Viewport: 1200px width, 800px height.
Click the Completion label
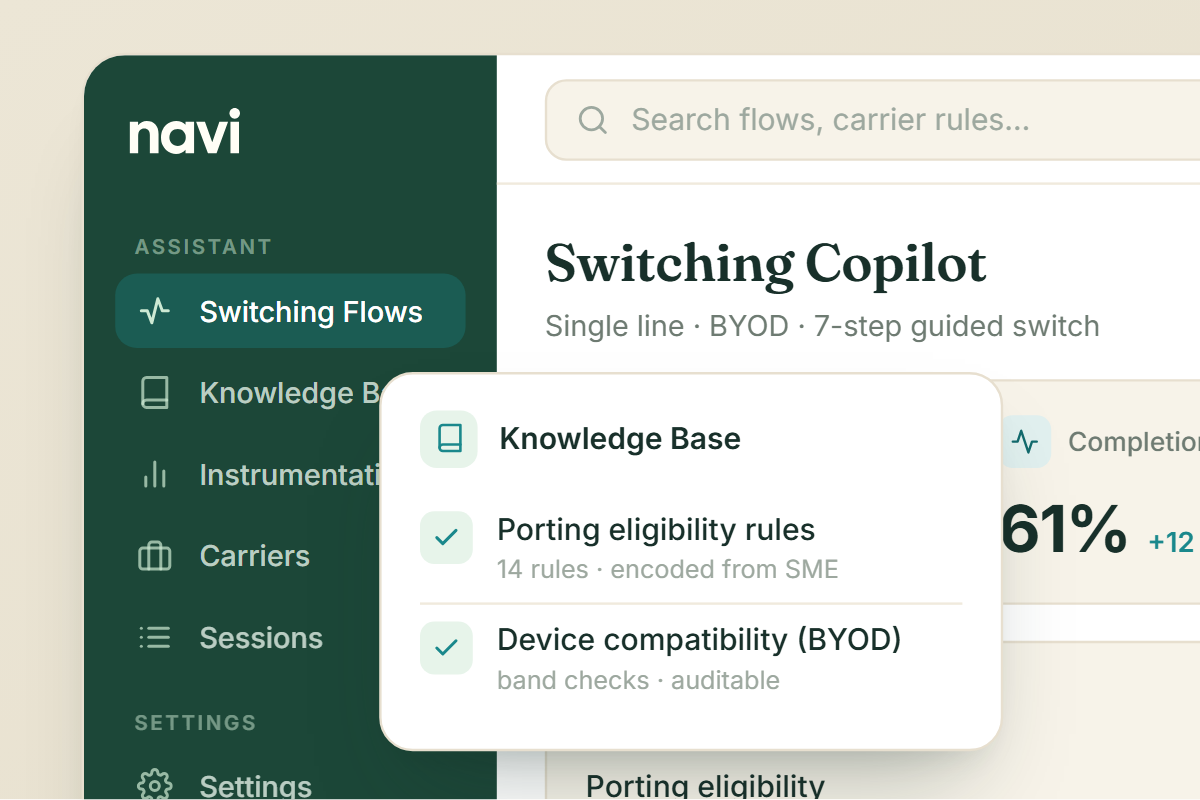point(1134,441)
